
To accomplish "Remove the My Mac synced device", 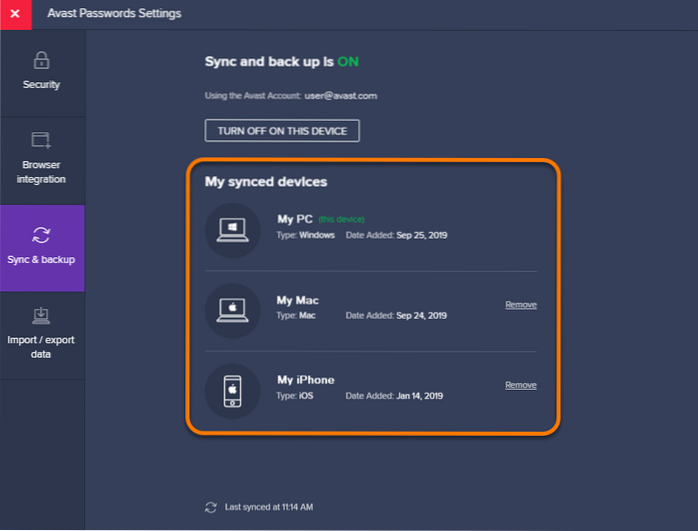I will pos(520,305).
